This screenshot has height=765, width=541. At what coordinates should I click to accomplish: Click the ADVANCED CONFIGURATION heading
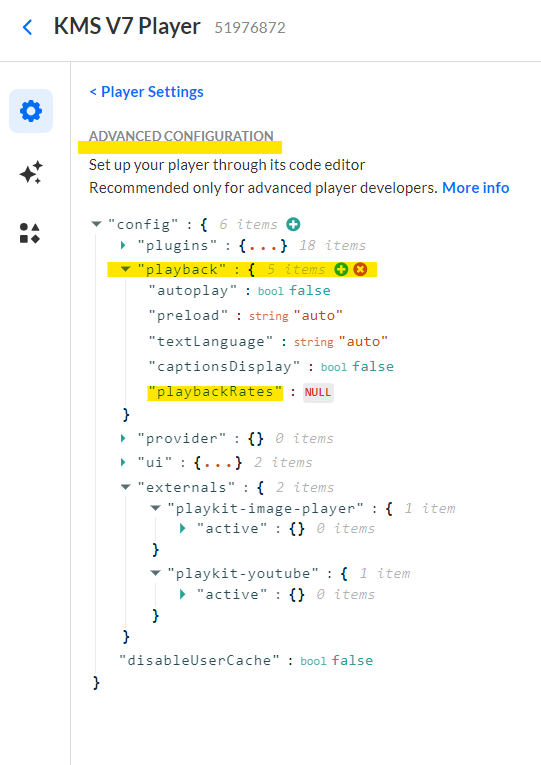tap(181, 136)
